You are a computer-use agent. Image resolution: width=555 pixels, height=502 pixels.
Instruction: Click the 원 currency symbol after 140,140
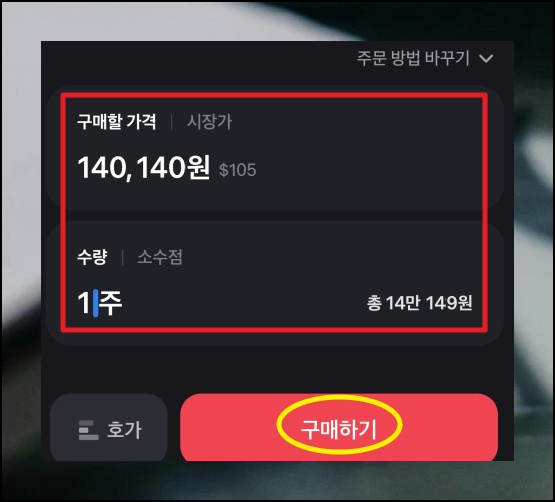point(199,167)
